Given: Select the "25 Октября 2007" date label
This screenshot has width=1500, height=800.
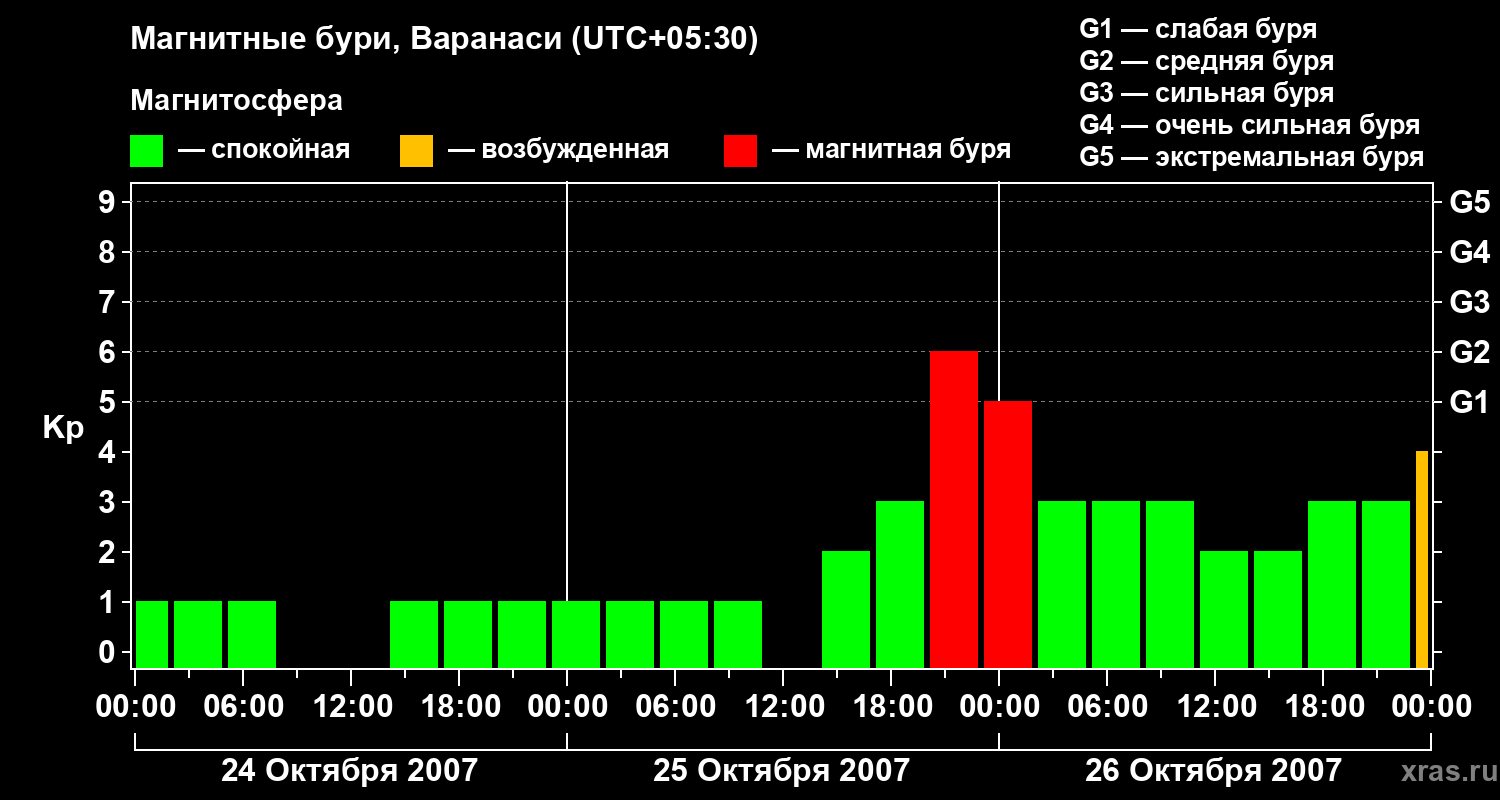Looking at the screenshot, I should (782, 770).
